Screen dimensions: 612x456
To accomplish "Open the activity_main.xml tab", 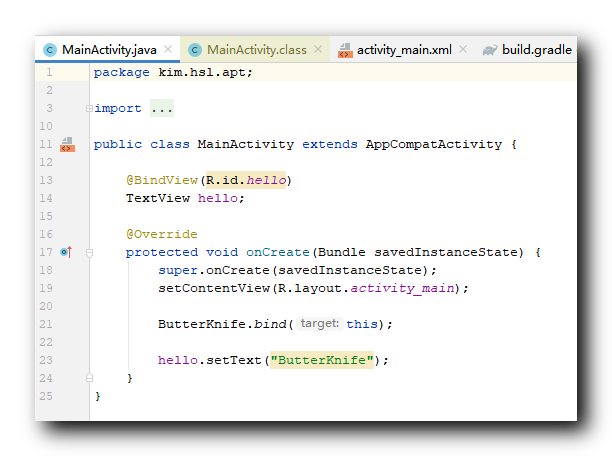I will 403,50.
